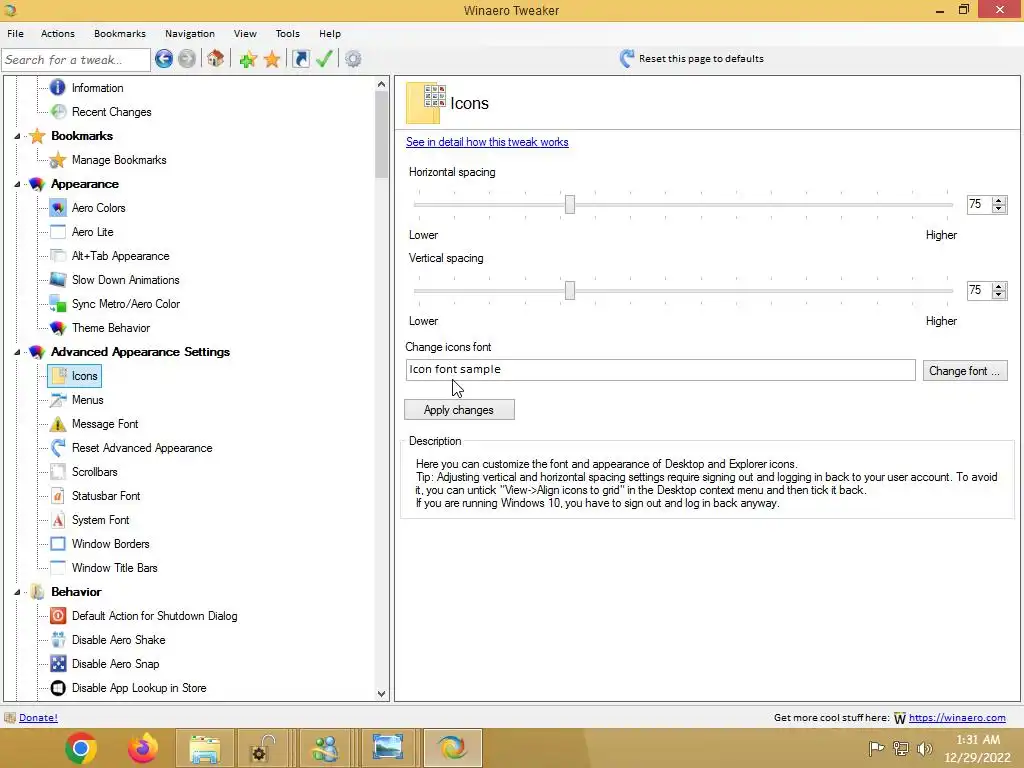
Task: Select Disable Aero Shake tree item
Action: (118, 640)
